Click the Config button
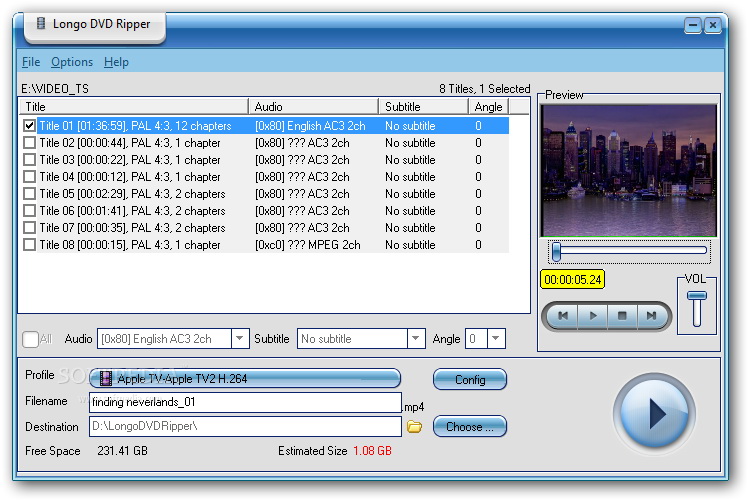The height and width of the screenshot is (501, 749). (x=469, y=379)
